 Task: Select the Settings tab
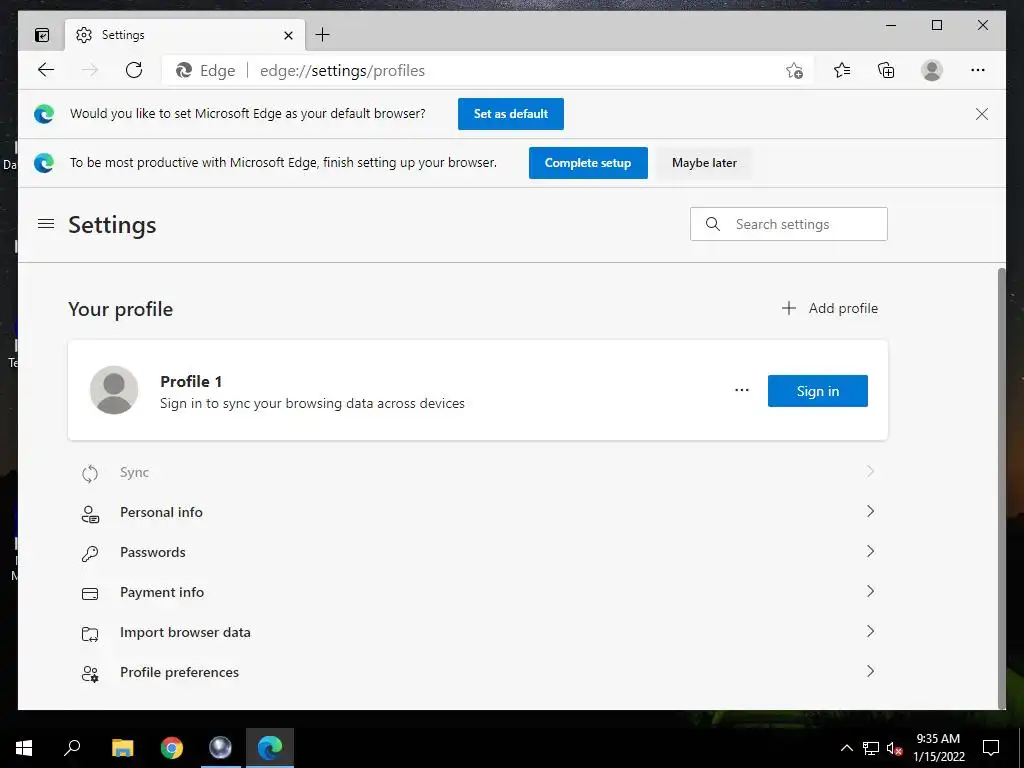183,35
